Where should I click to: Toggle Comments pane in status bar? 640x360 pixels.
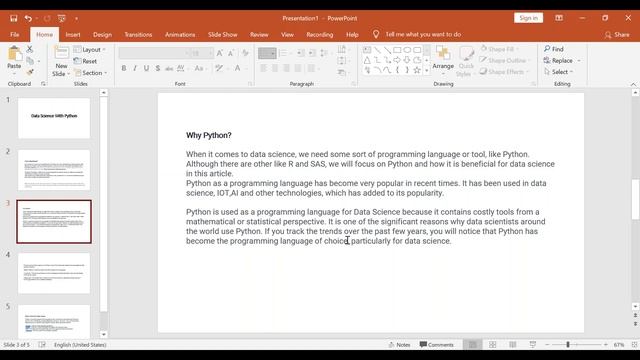coord(436,345)
